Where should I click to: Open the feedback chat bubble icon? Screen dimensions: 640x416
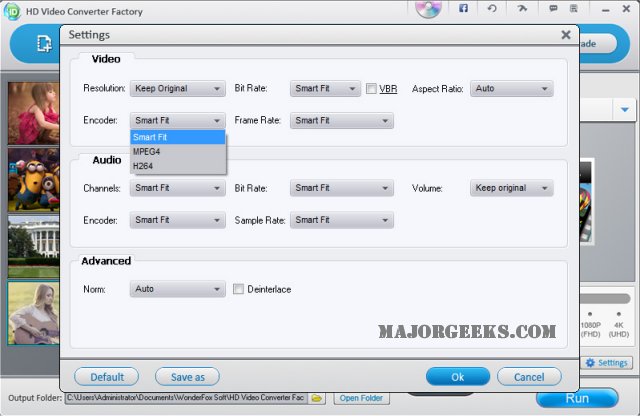click(553, 8)
